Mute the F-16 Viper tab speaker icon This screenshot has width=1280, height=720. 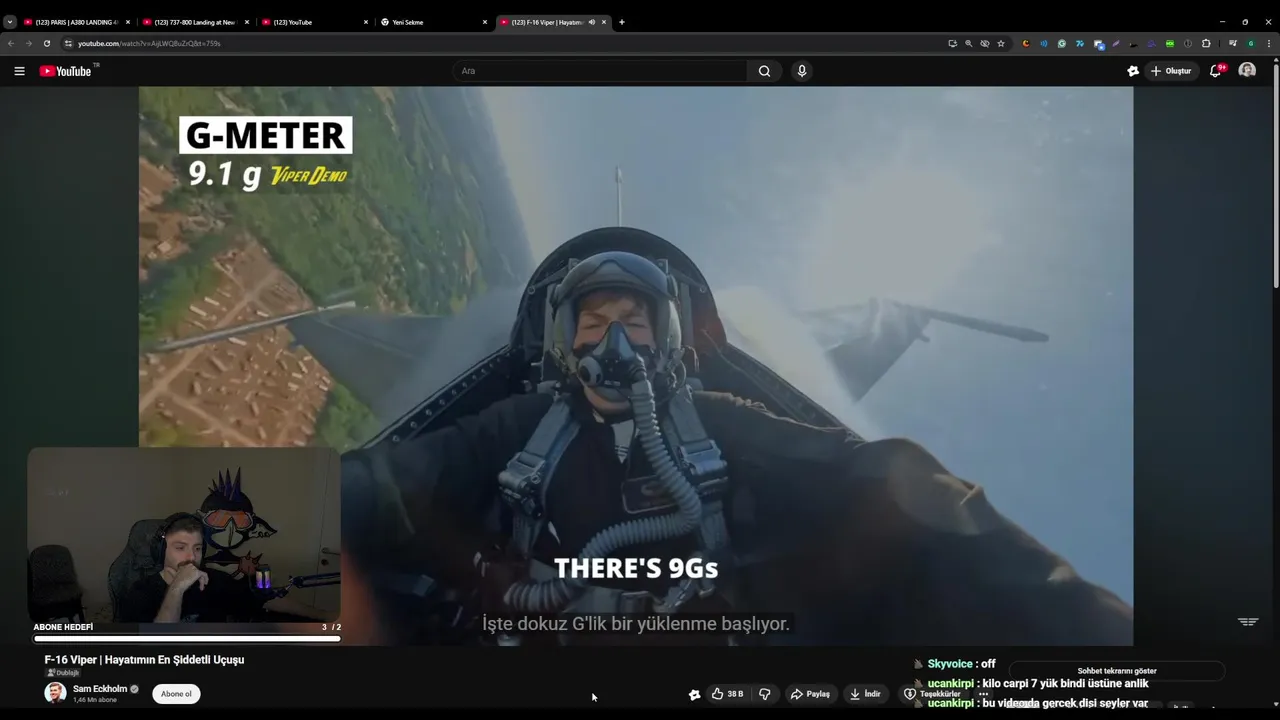coord(592,22)
